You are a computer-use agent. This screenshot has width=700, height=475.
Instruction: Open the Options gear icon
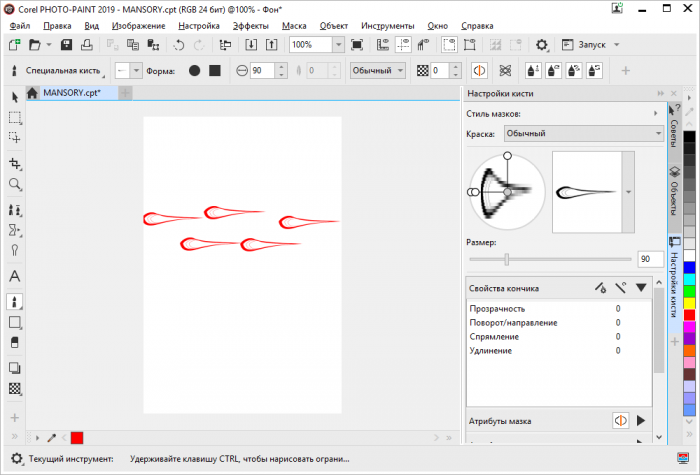pos(542,45)
